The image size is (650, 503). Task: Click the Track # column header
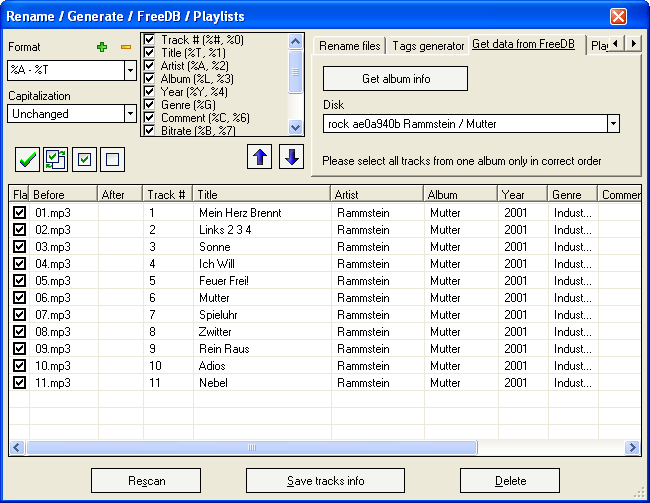tap(168, 194)
